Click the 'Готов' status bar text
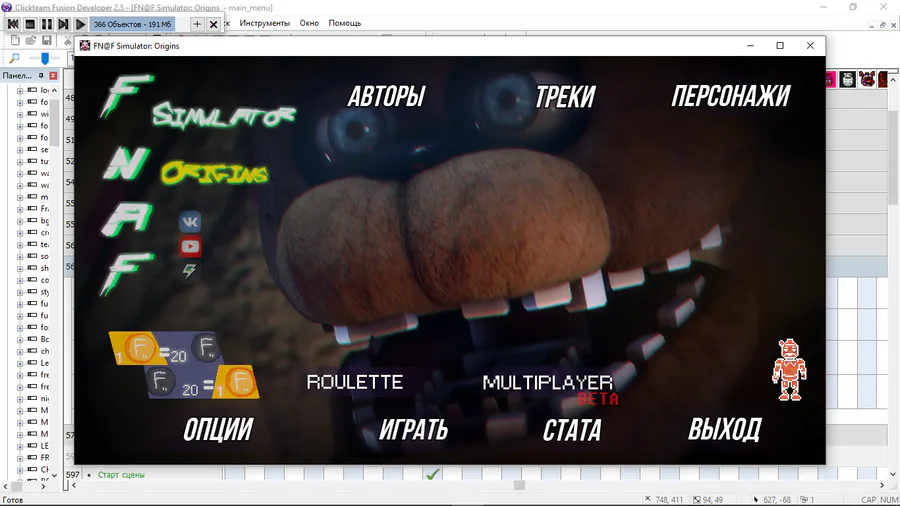 pyautogui.click(x=13, y=500)
